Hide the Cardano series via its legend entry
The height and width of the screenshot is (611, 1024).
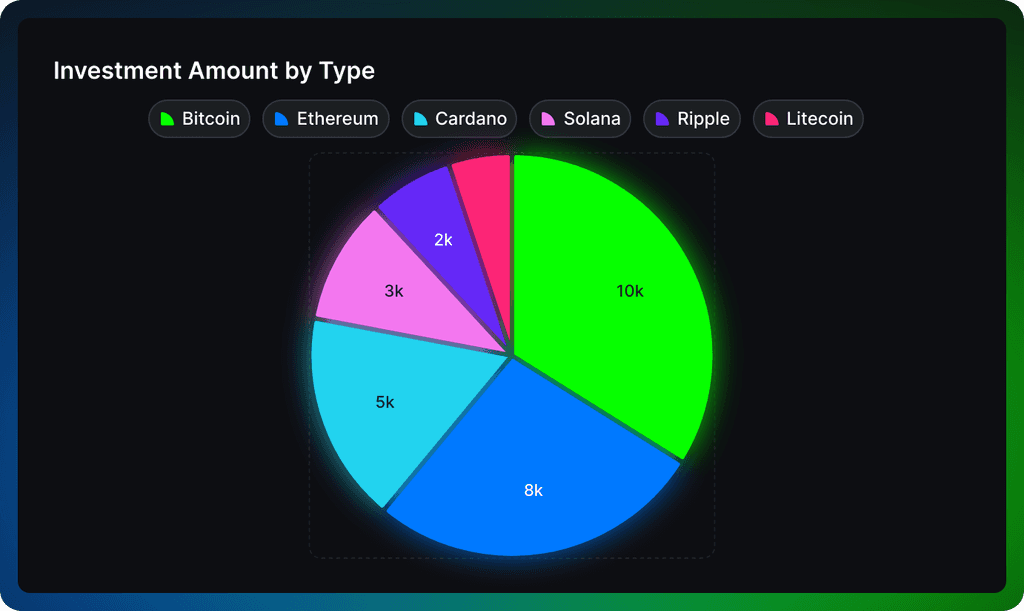click(459, 119)
